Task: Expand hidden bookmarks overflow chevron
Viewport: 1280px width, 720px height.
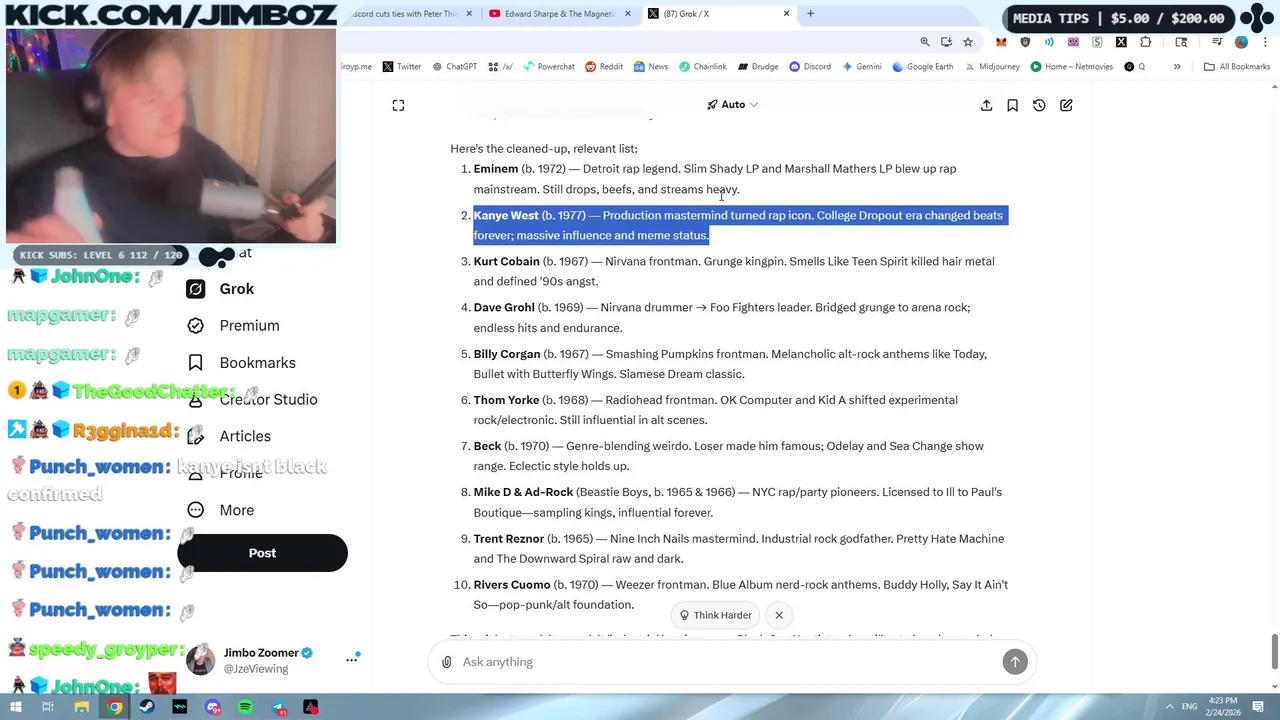Action: [1177, 67]
